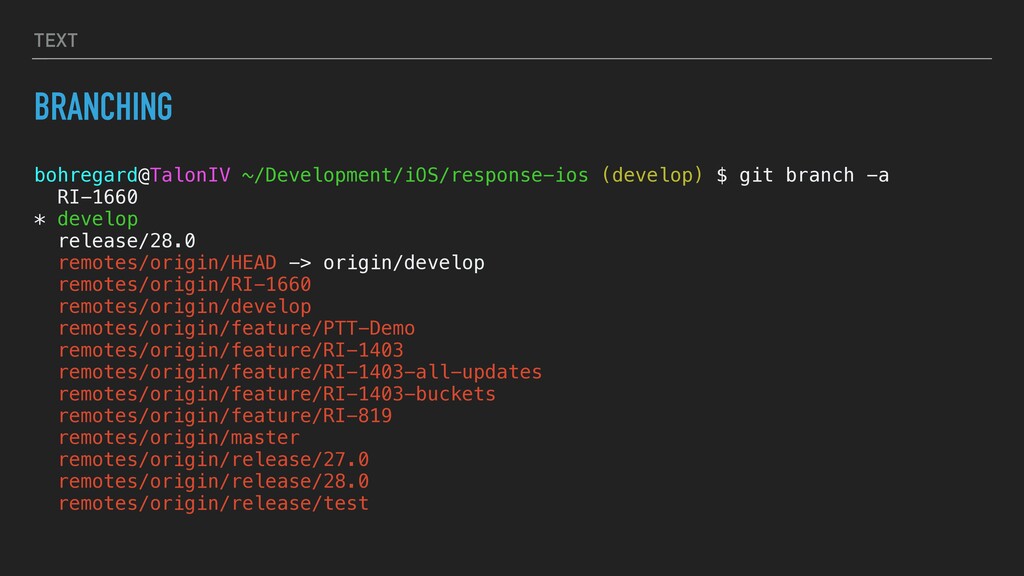This screenshot has width=1024, height=576.
Task: Click remotes/origin/feature/RI-1403-all-updates line
Action: 299,372
